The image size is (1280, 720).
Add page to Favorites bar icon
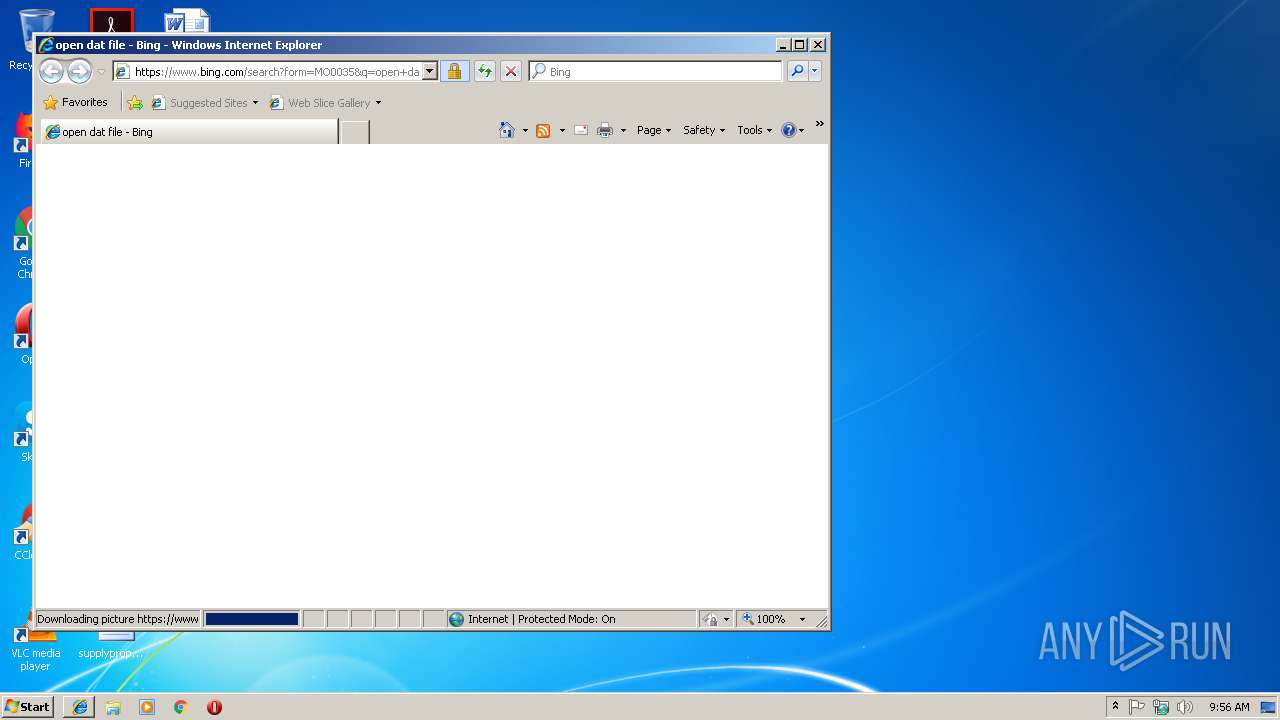click(135, 102)
